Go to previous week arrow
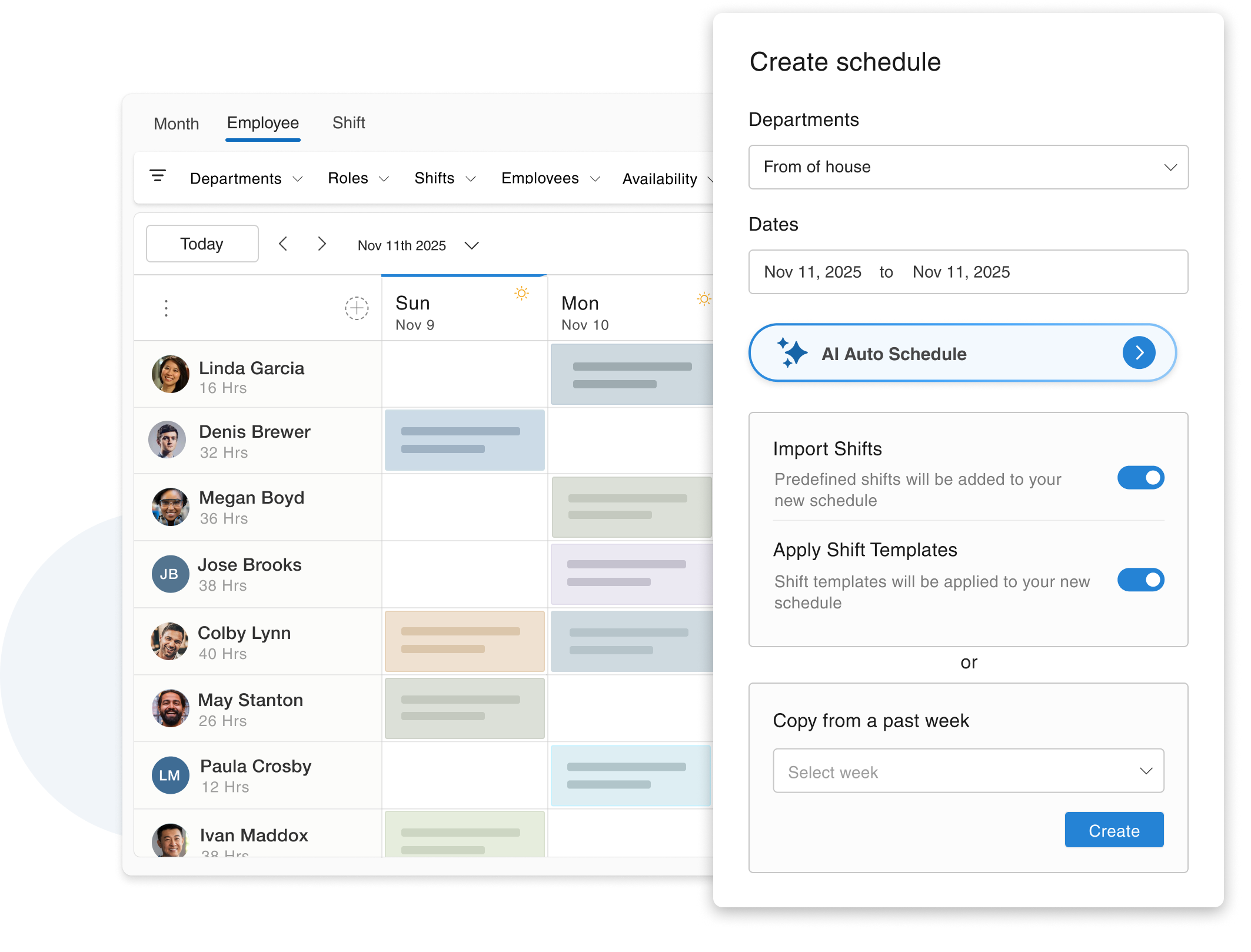The width and height of the screenshot is (1251, 952). tap(283, 244)
